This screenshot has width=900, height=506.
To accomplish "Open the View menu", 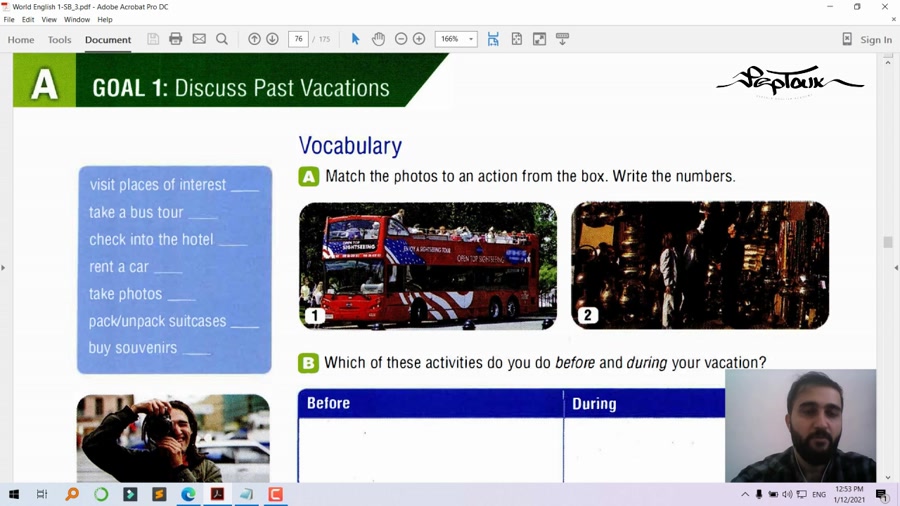I will pyautogui.click(x=49, y=19).
